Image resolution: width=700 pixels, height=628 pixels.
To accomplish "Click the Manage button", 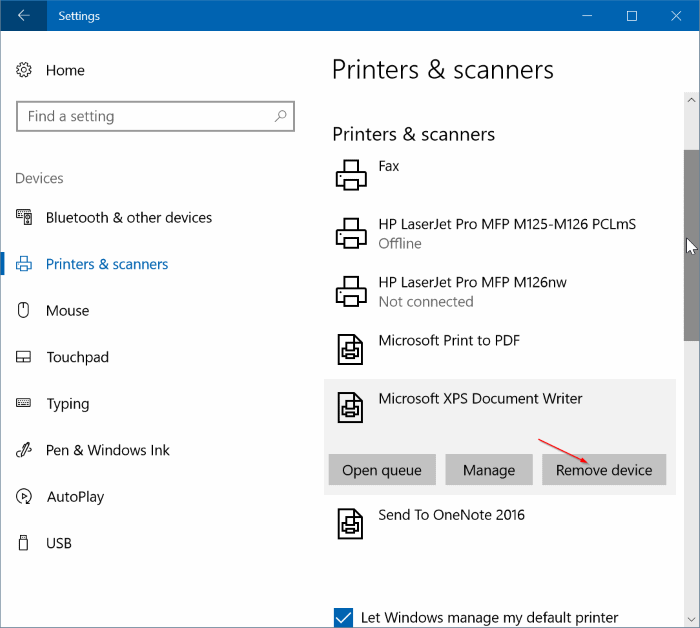I will coord(489,470).
